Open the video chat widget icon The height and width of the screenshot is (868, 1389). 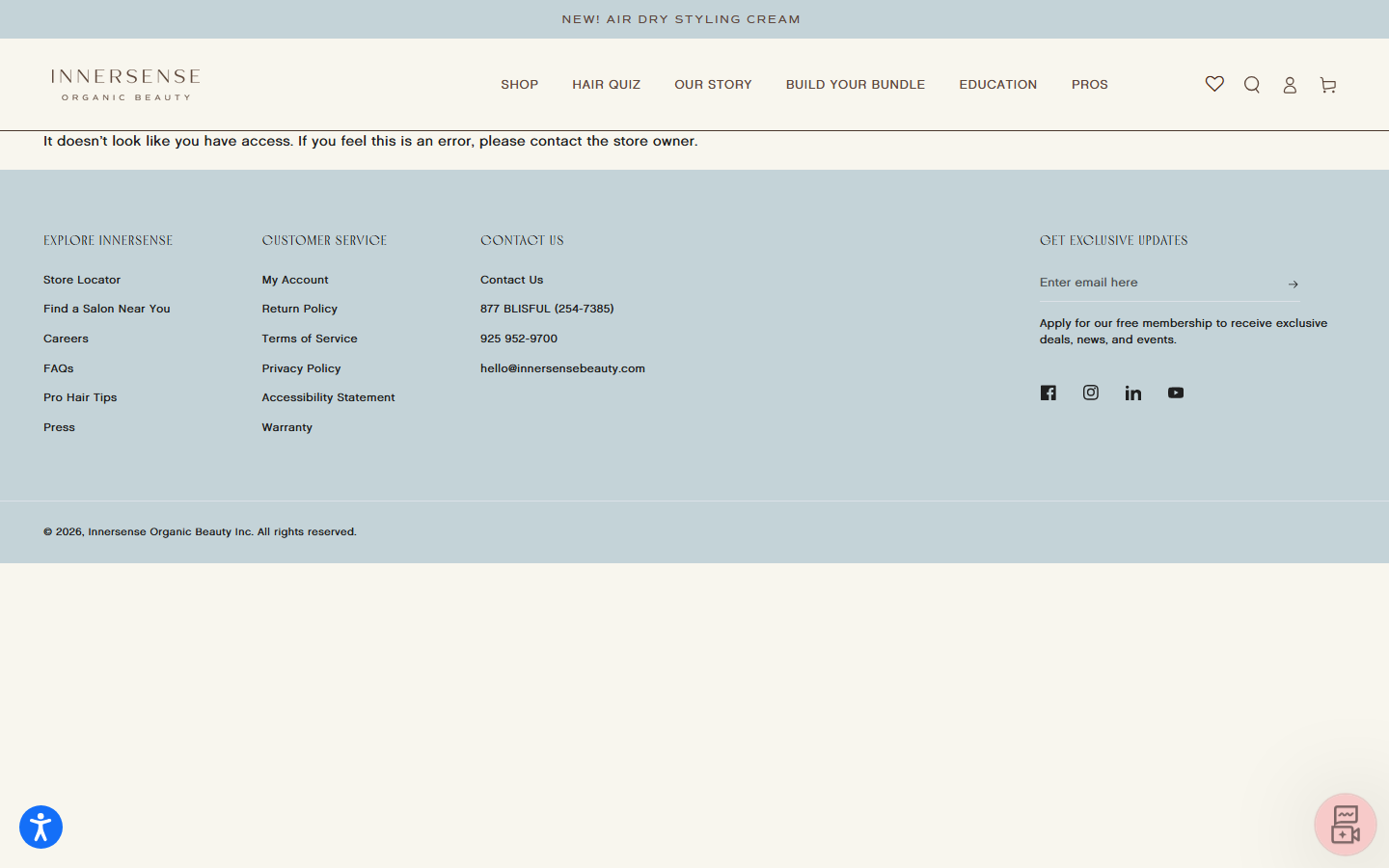pyautogui.click(x=1346, y=825)
